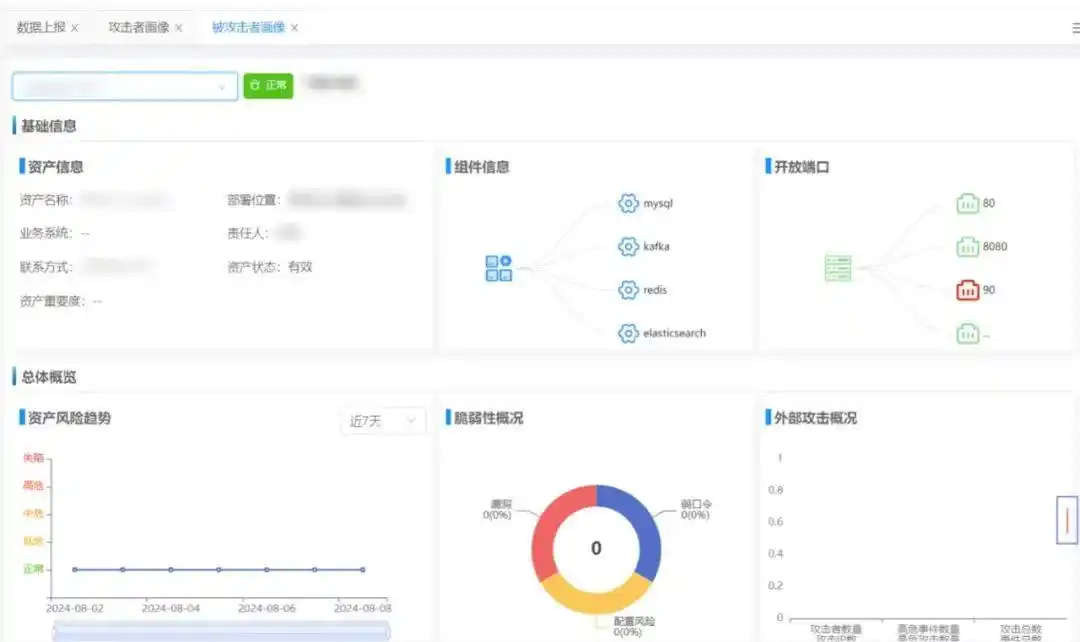1080x642 pixels.
Task: Click the refresh icon inside the 正常 button
Action: click(255, 86)
